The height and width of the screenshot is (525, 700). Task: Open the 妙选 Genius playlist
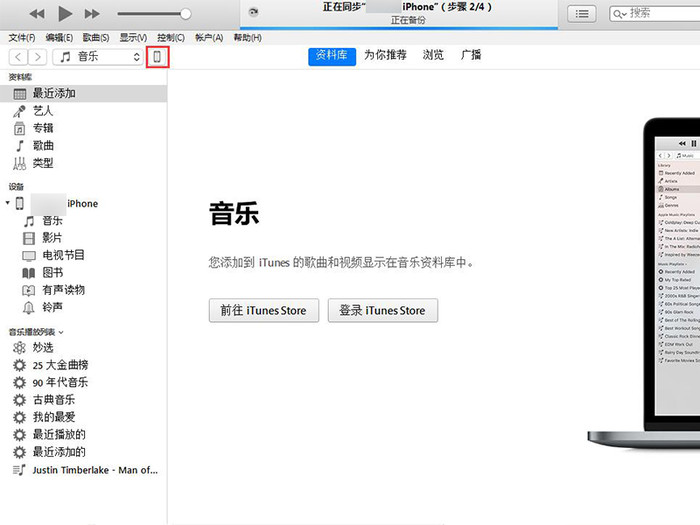83,348
